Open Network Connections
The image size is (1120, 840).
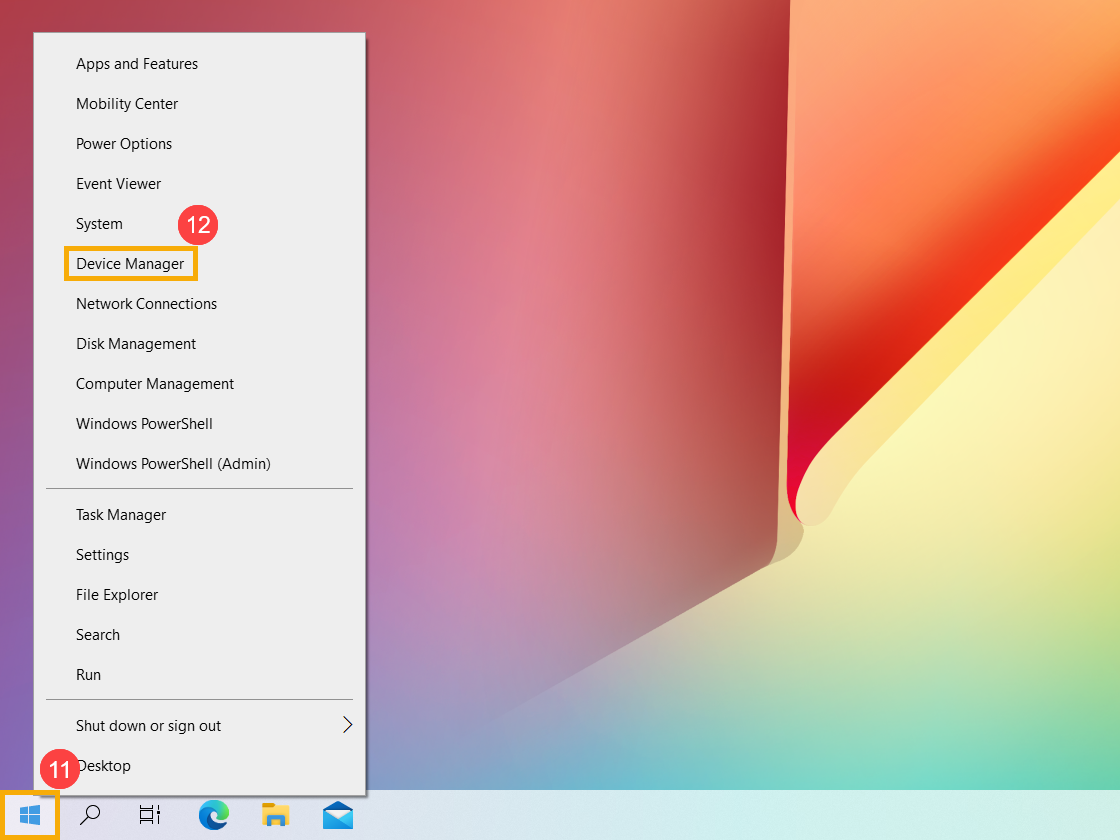pos(146,303)
